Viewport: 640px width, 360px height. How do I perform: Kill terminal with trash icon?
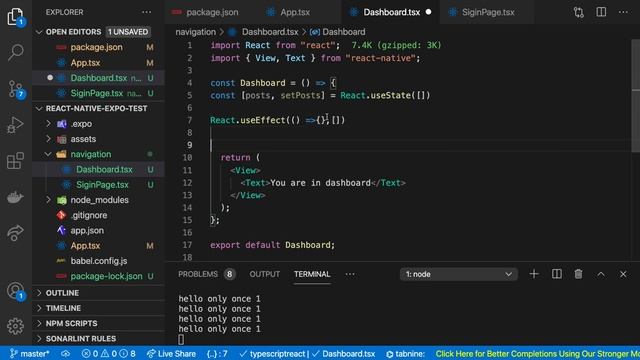[578, 274]
